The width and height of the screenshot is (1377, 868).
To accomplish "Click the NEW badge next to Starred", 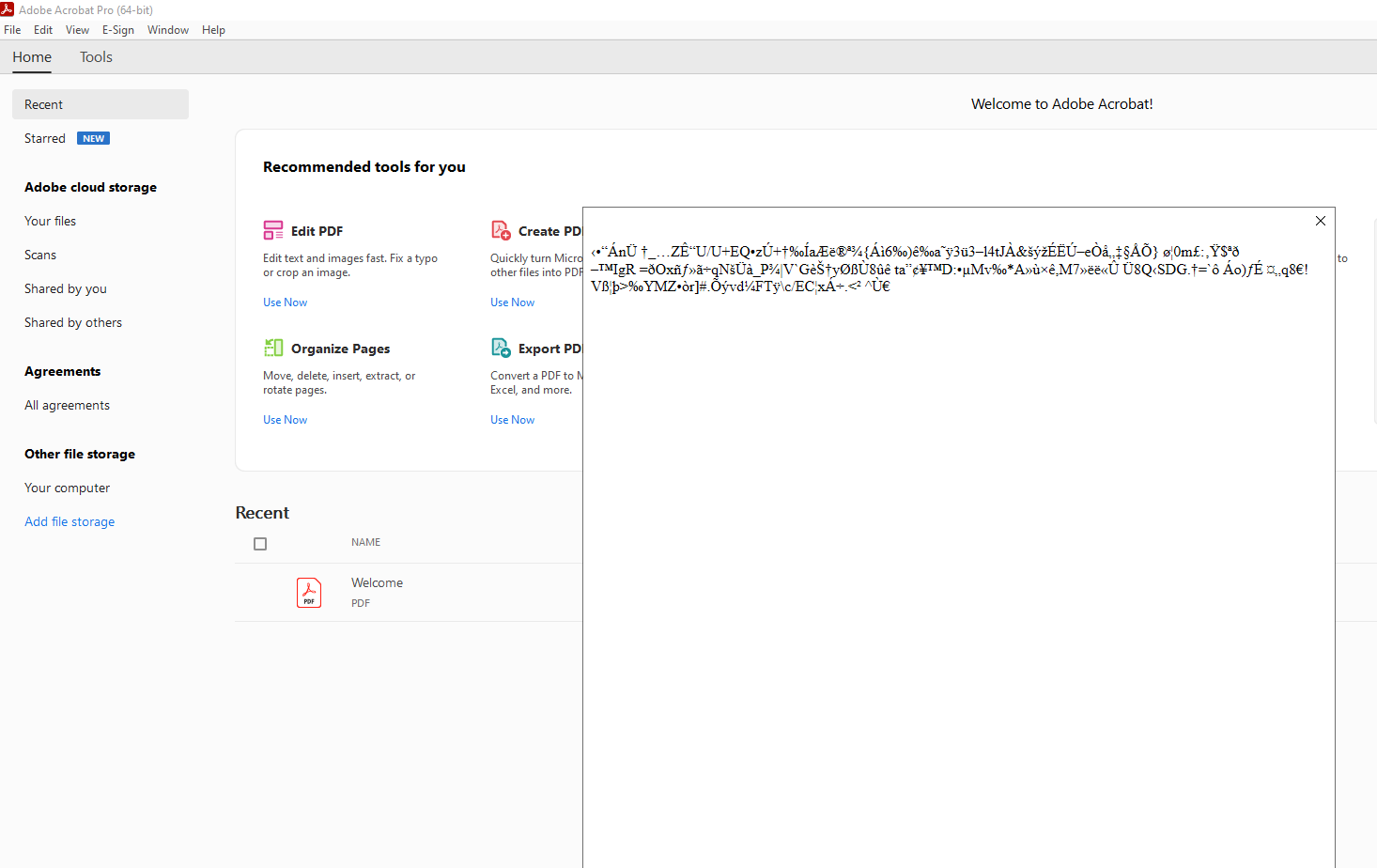I will click(93, 138).
